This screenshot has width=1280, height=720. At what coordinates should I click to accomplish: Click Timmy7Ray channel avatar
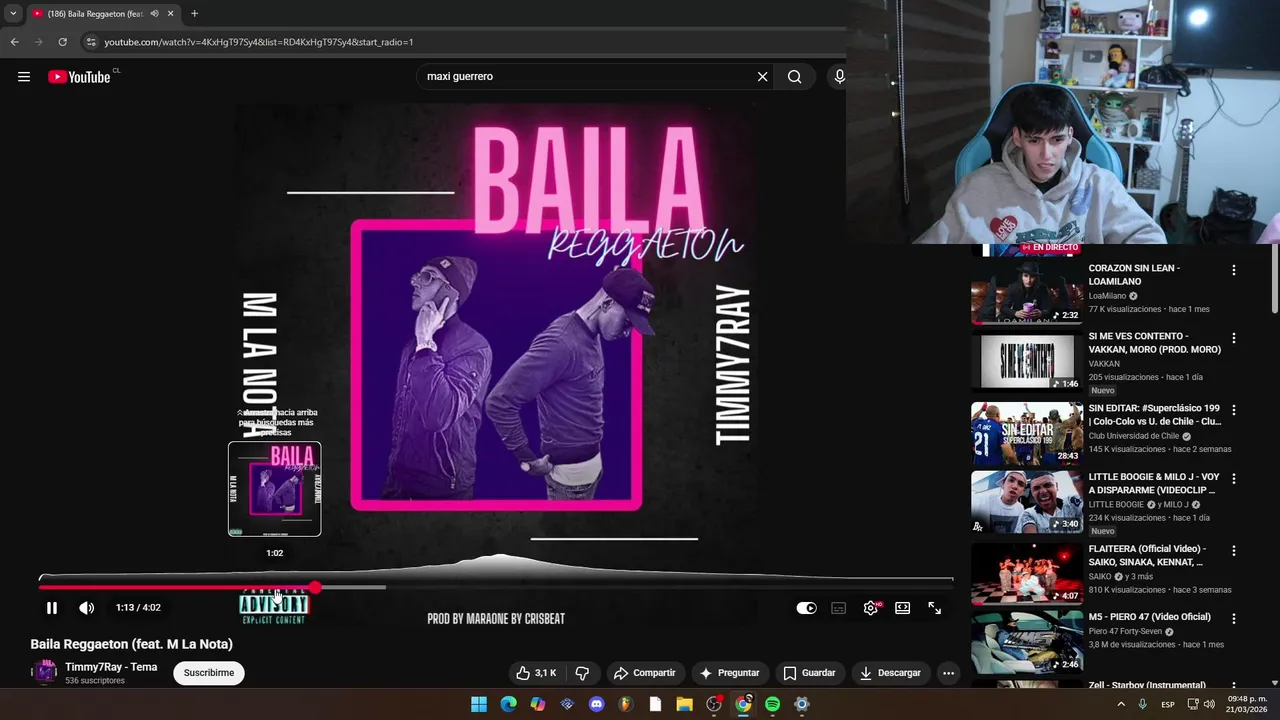tap(45, 672)
